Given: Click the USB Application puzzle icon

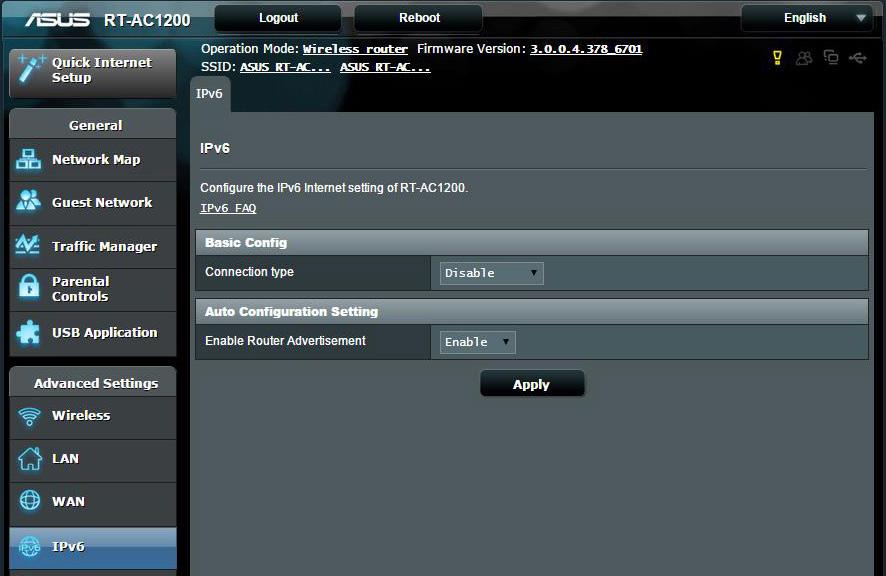Looking at the screenshot, I should [x=28, y=332].
